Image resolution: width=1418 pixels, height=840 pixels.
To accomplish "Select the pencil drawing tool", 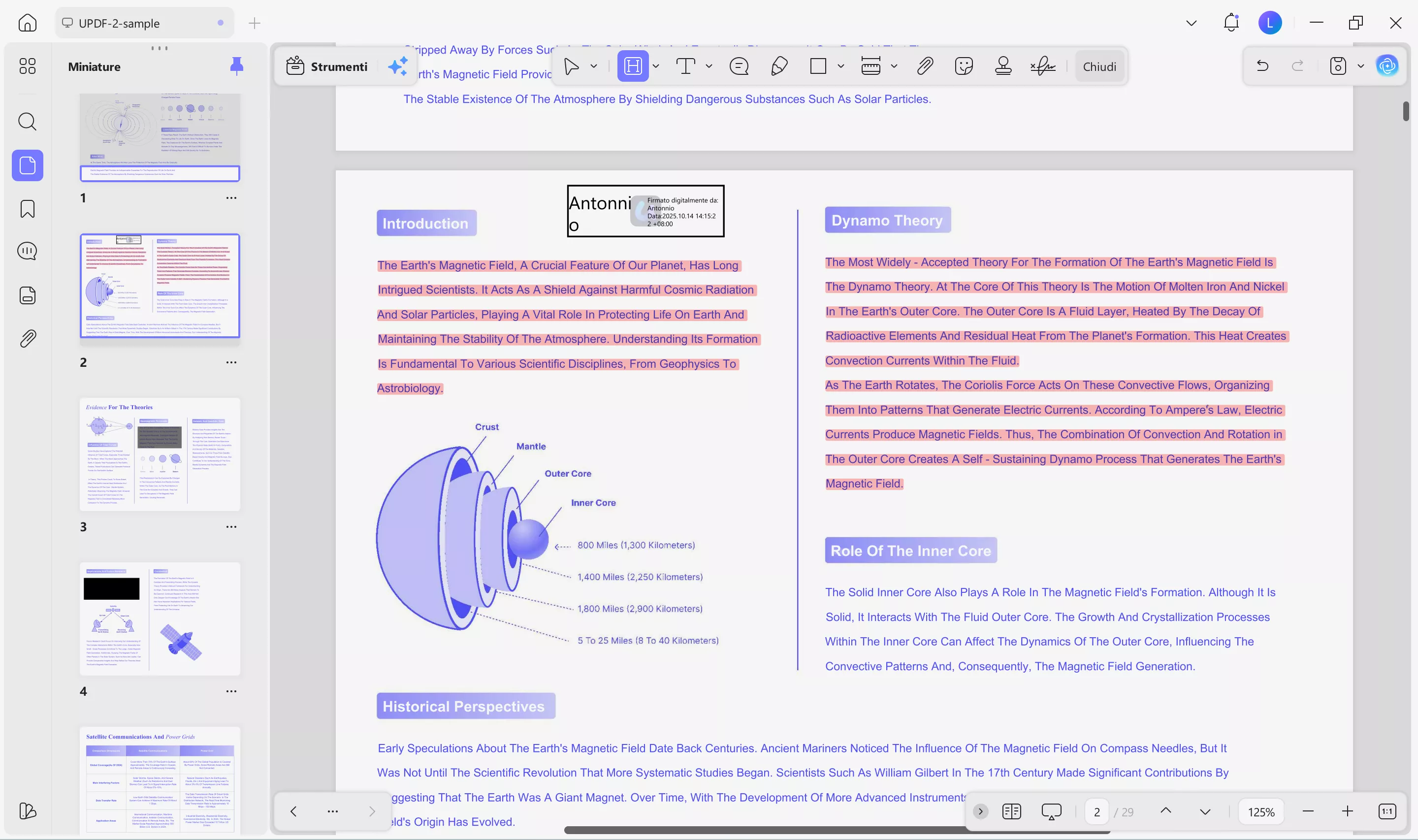I will (x=779, y=66).
